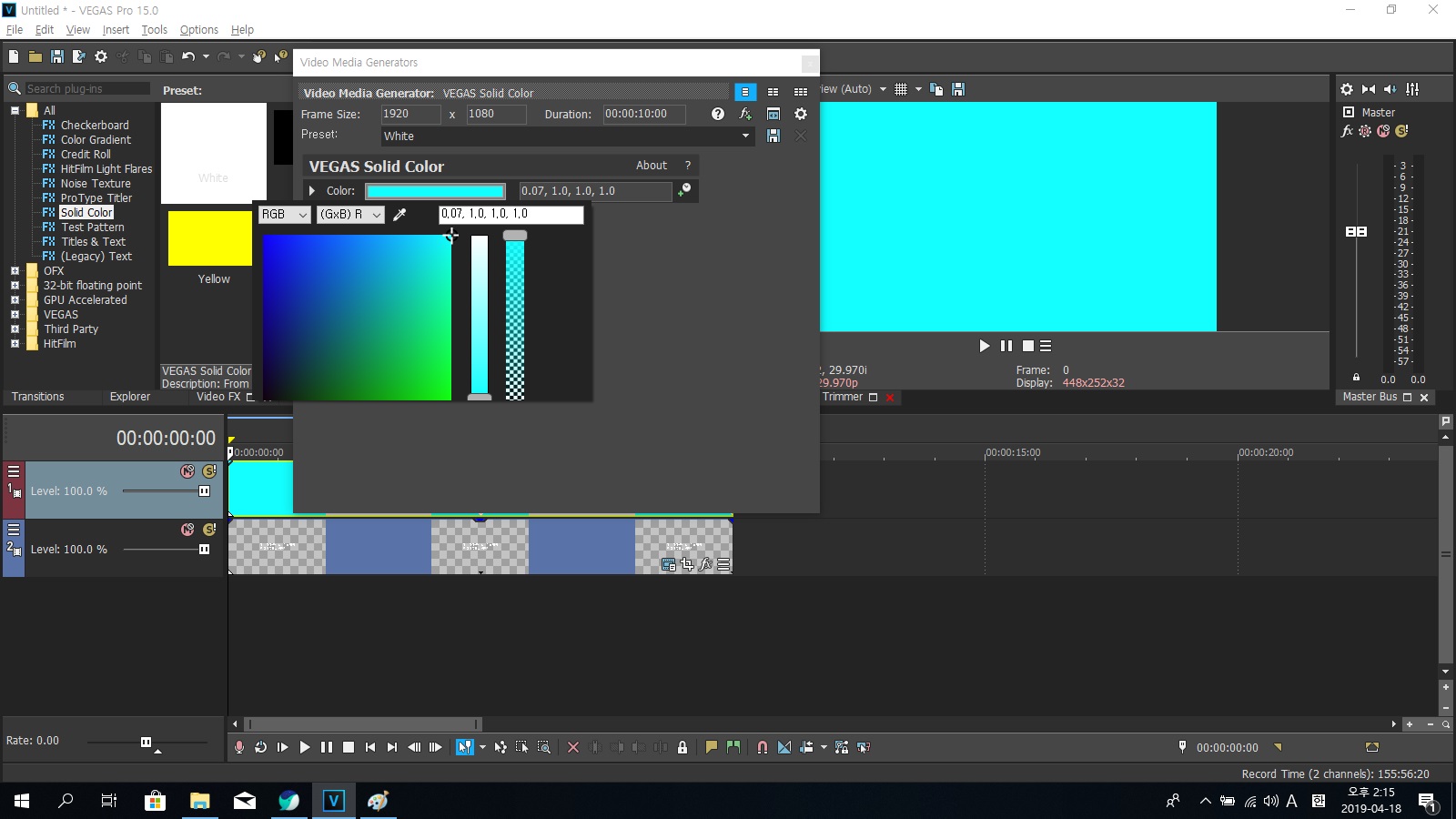
Task: Save the project with the floppy icon
Action: pos(57,56)
